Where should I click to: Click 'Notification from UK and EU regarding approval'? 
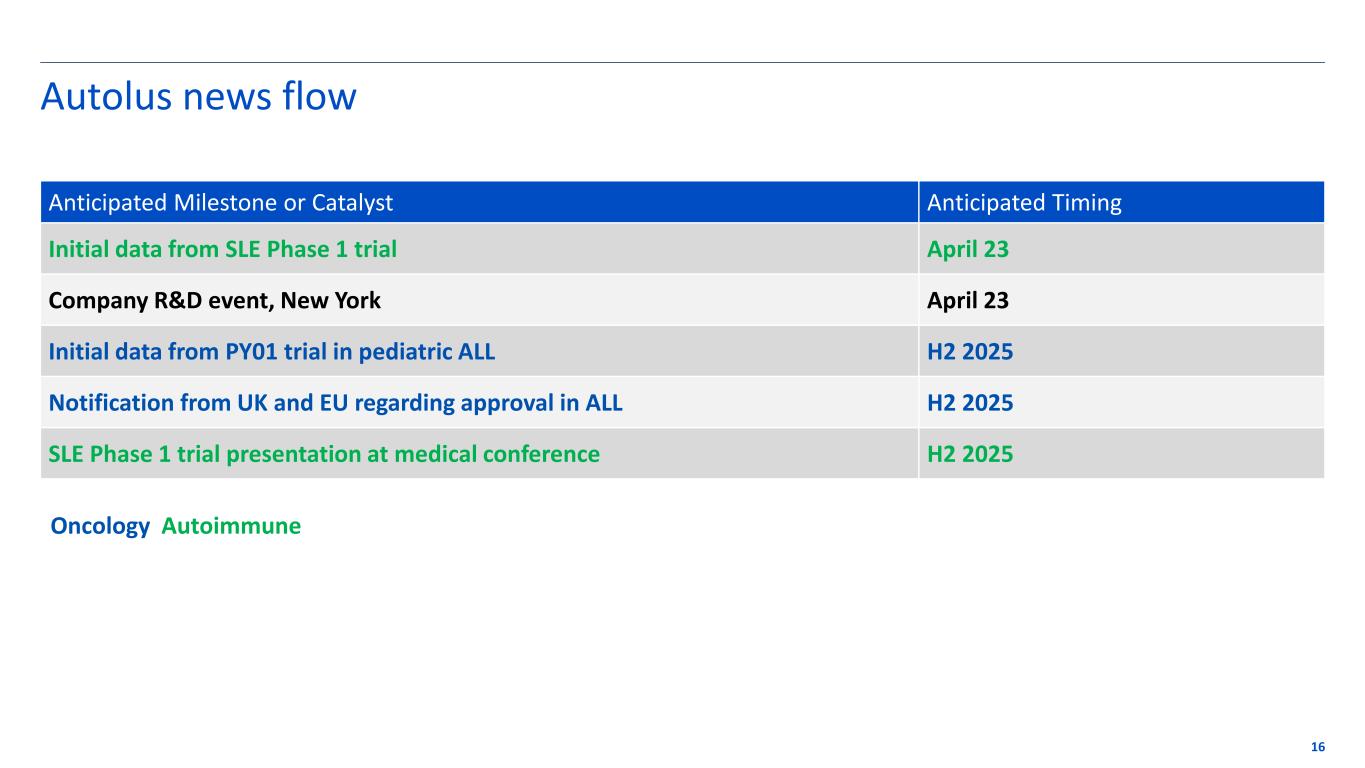(x=335, y=403)
